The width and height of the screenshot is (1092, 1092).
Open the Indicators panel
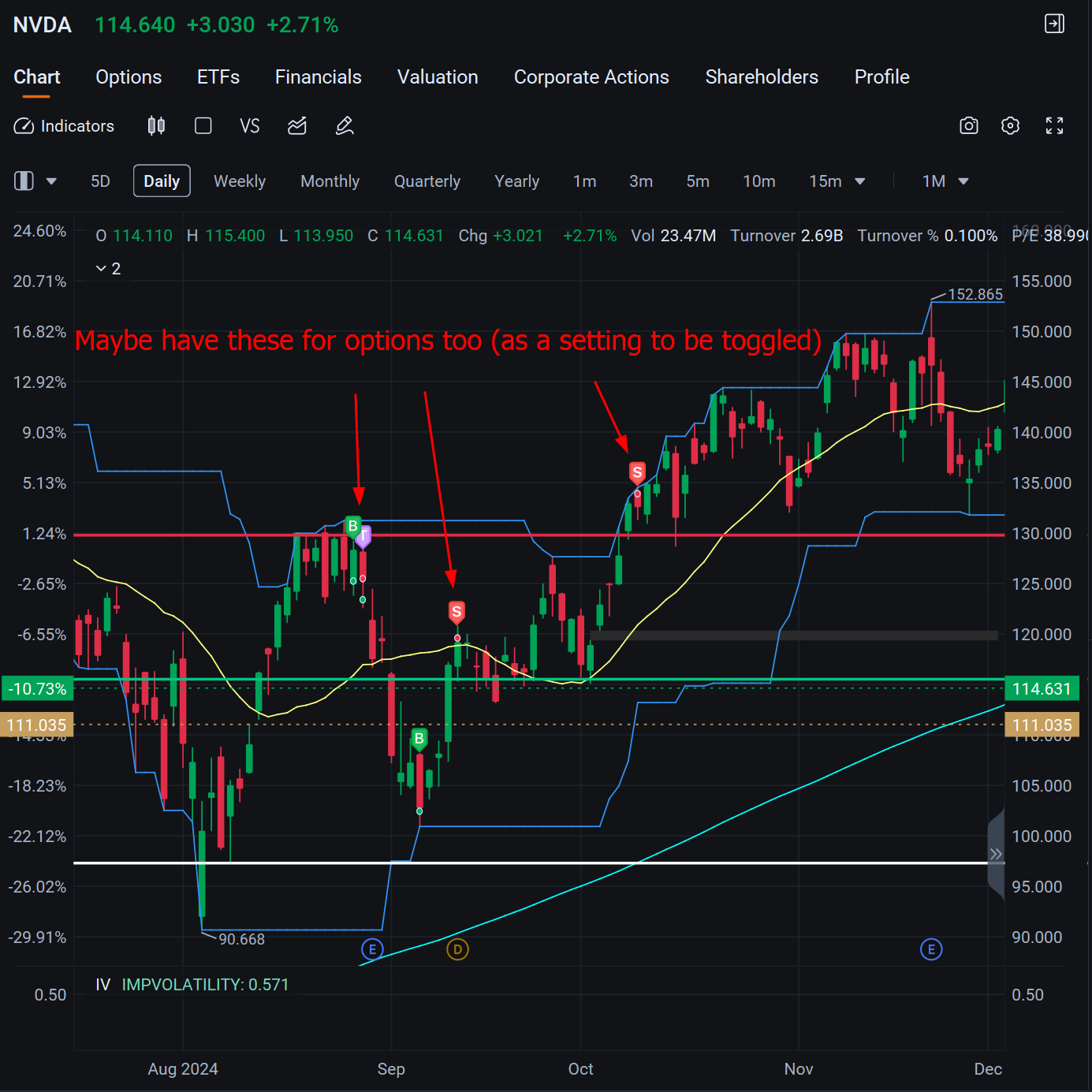64,126
